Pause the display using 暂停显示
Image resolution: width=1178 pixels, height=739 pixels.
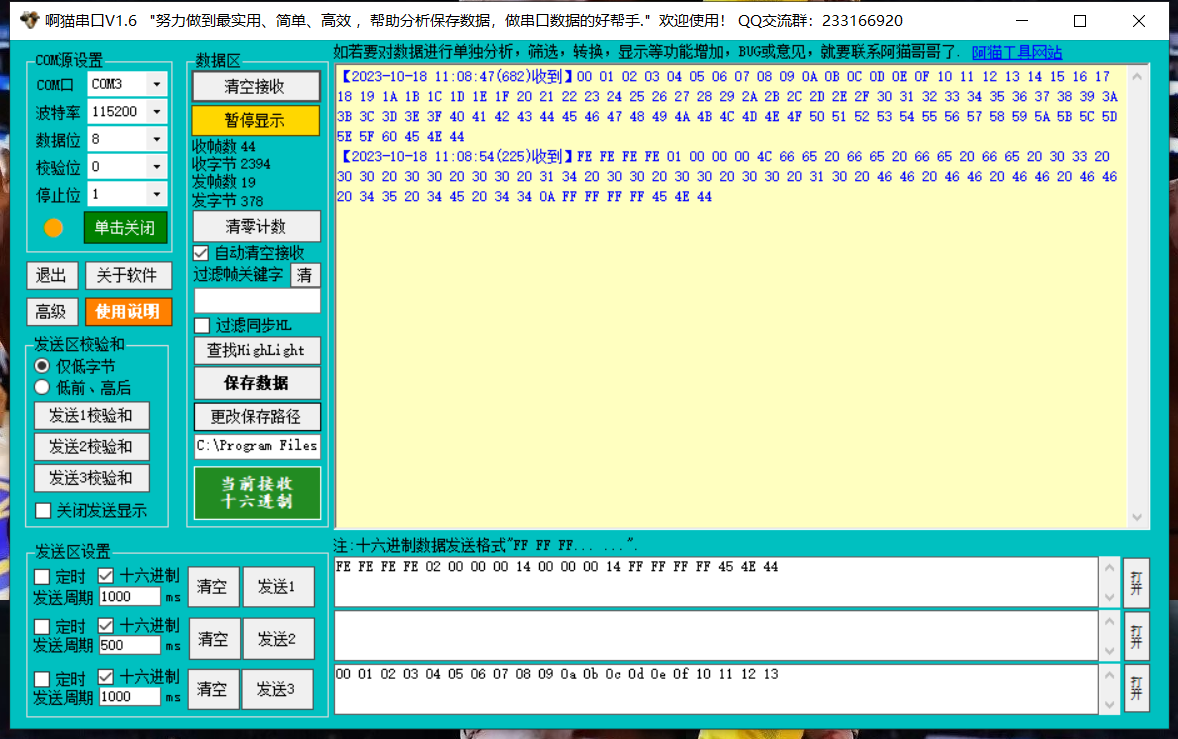click(x=255, y=120)
